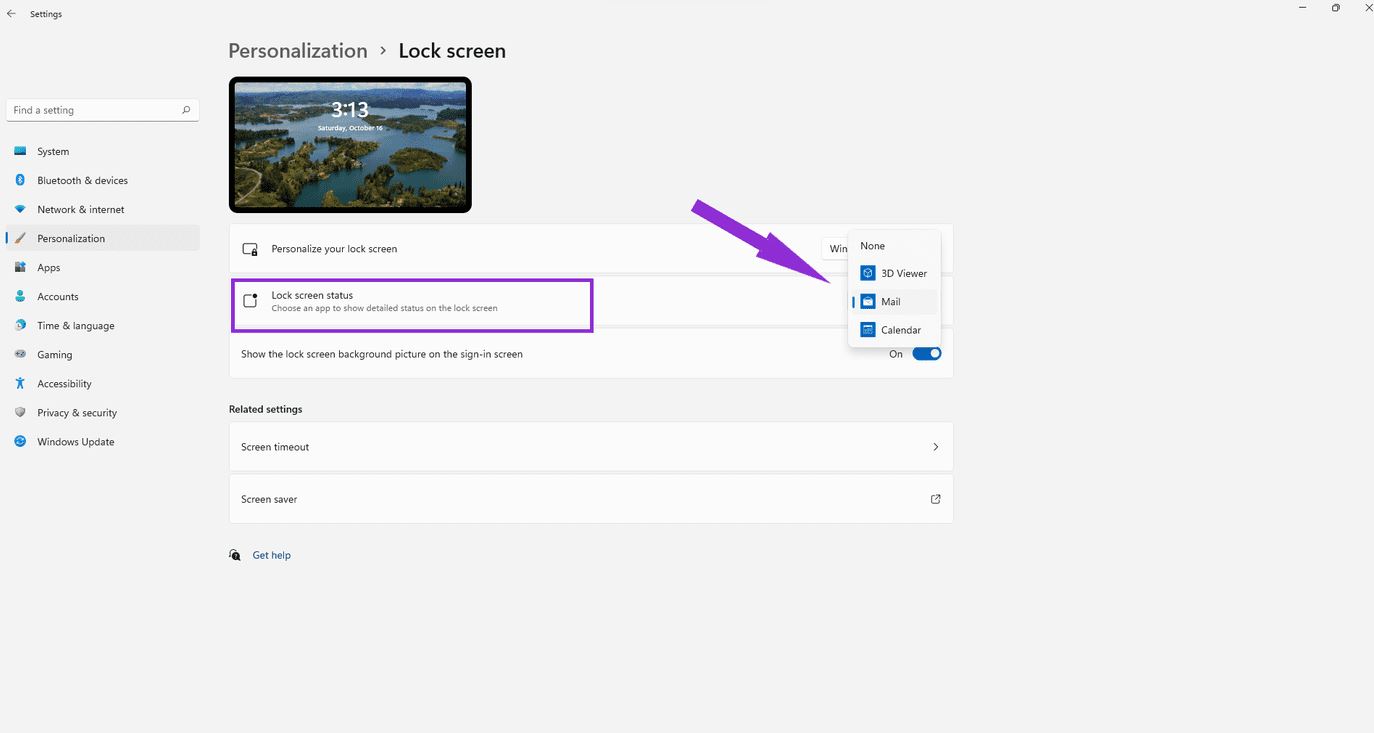Open Gaming via its controller icon
Viewport: 1374px width, 733px height.
click(x=20, y=355)
